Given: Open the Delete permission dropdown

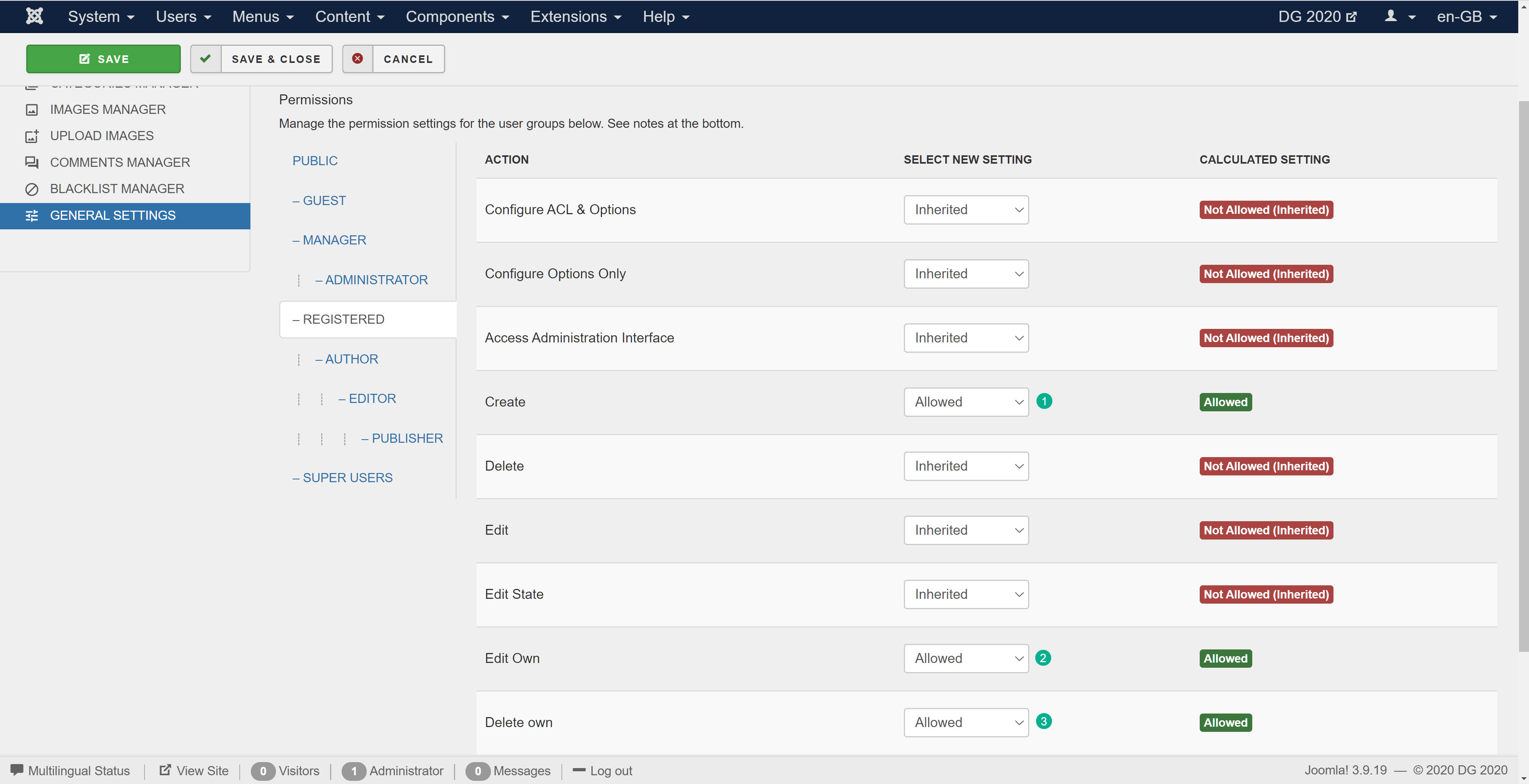Looking at the screenshot, I should (x=966, y=466).
